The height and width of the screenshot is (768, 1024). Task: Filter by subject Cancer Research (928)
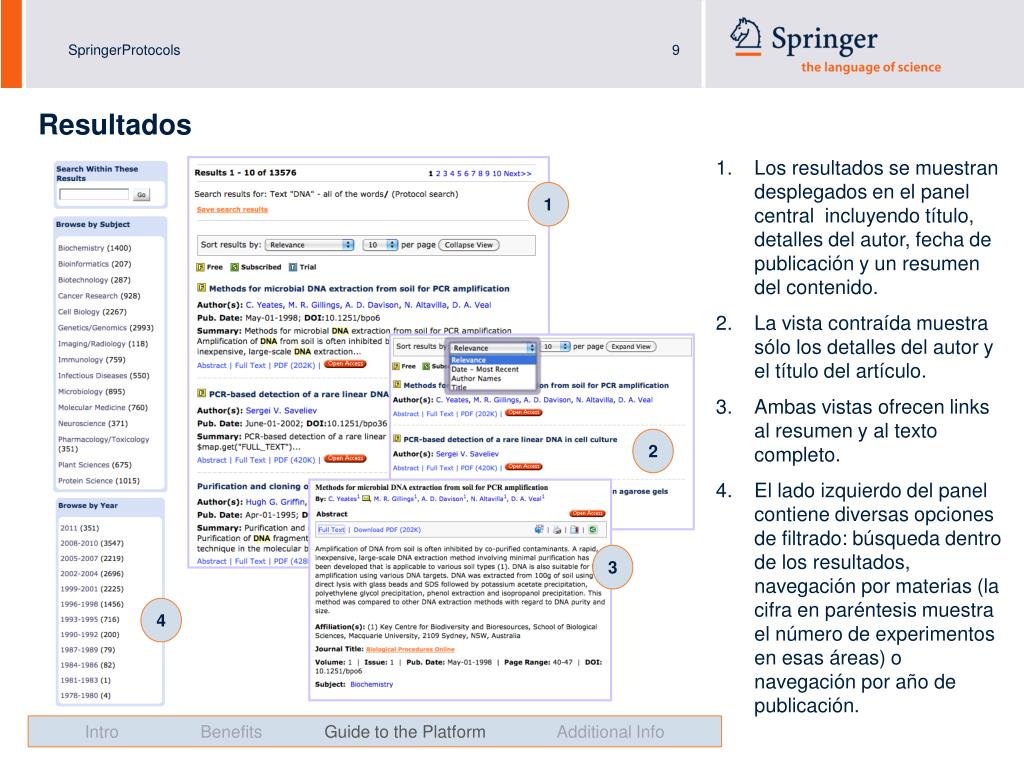click(x=99, y=296)
